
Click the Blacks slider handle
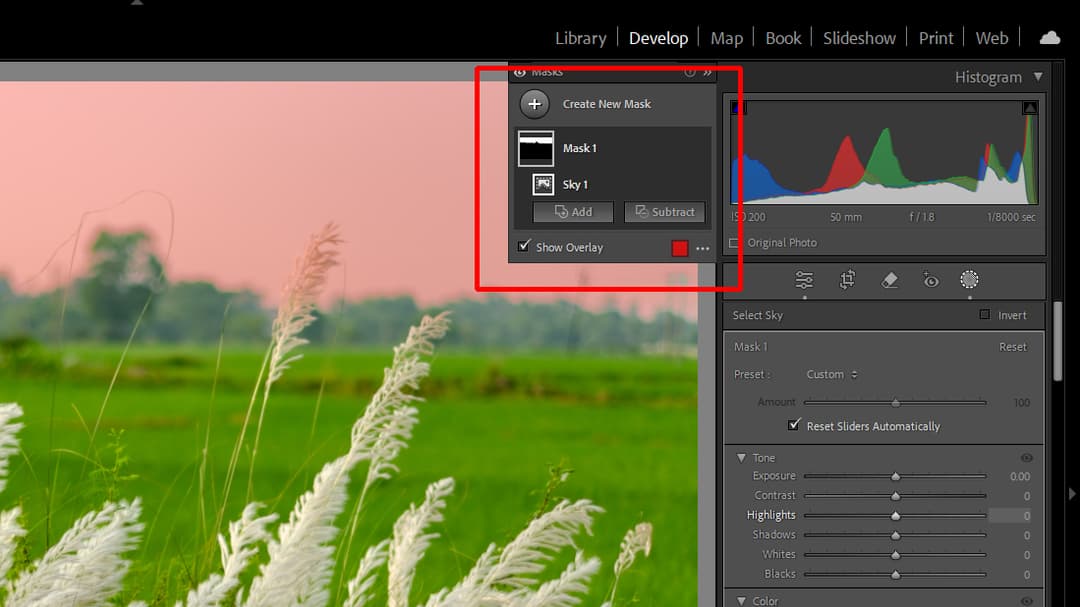(895, 574)
